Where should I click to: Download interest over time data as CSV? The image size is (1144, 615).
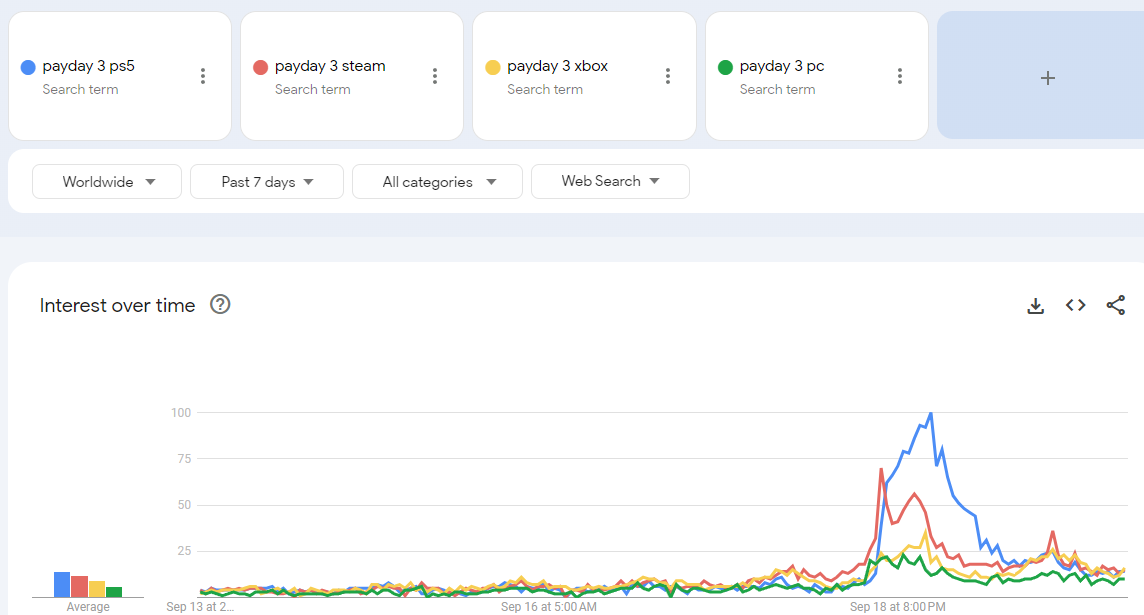pos(1035,306)
